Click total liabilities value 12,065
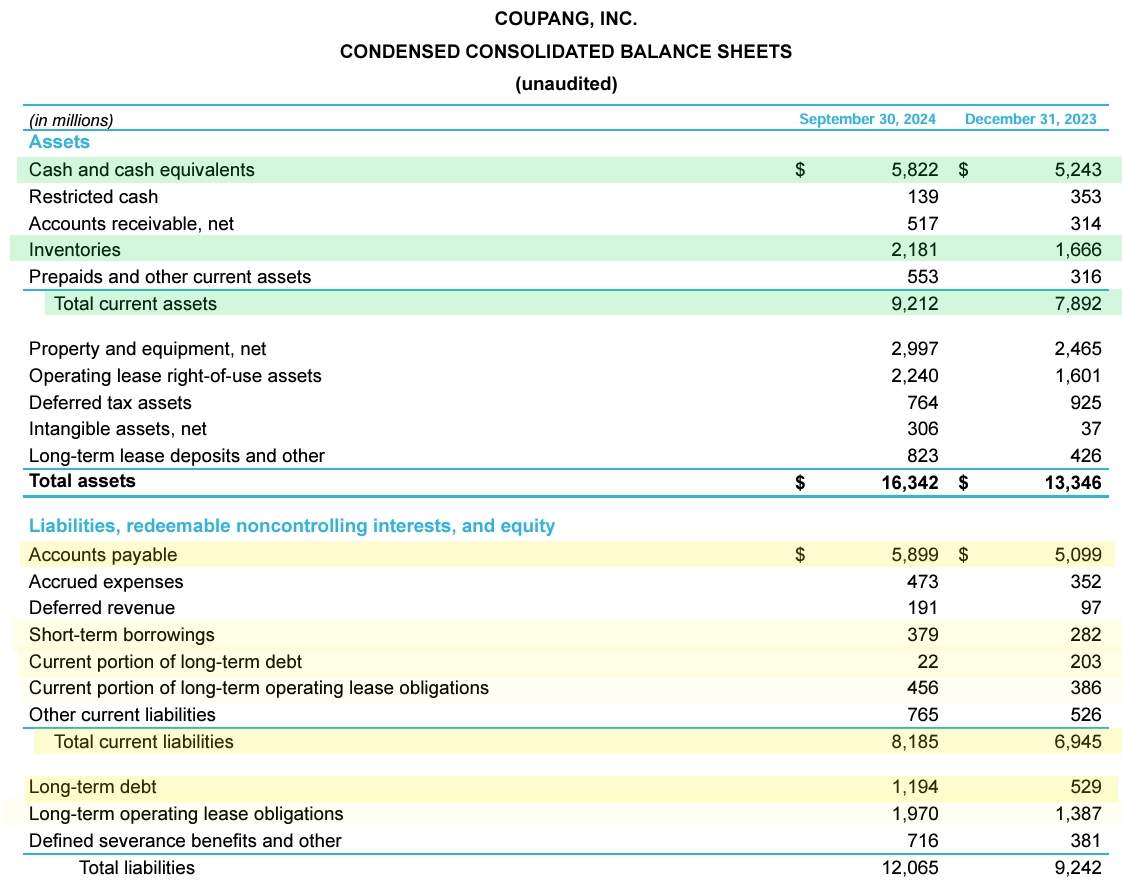Image resolution: width=1122 pixels, height=889 pixels. point(909,868)
